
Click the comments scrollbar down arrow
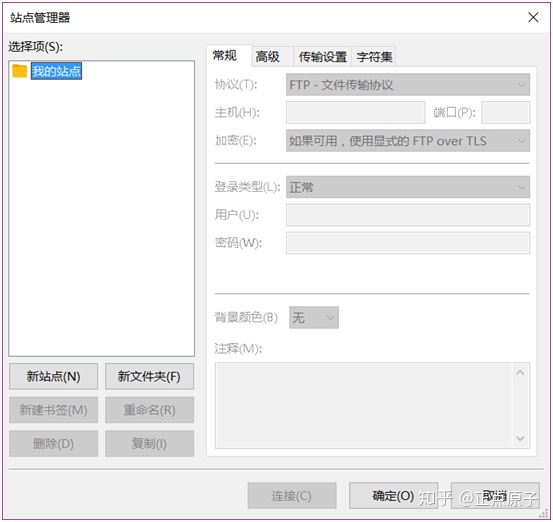click(x=520, y=438)
